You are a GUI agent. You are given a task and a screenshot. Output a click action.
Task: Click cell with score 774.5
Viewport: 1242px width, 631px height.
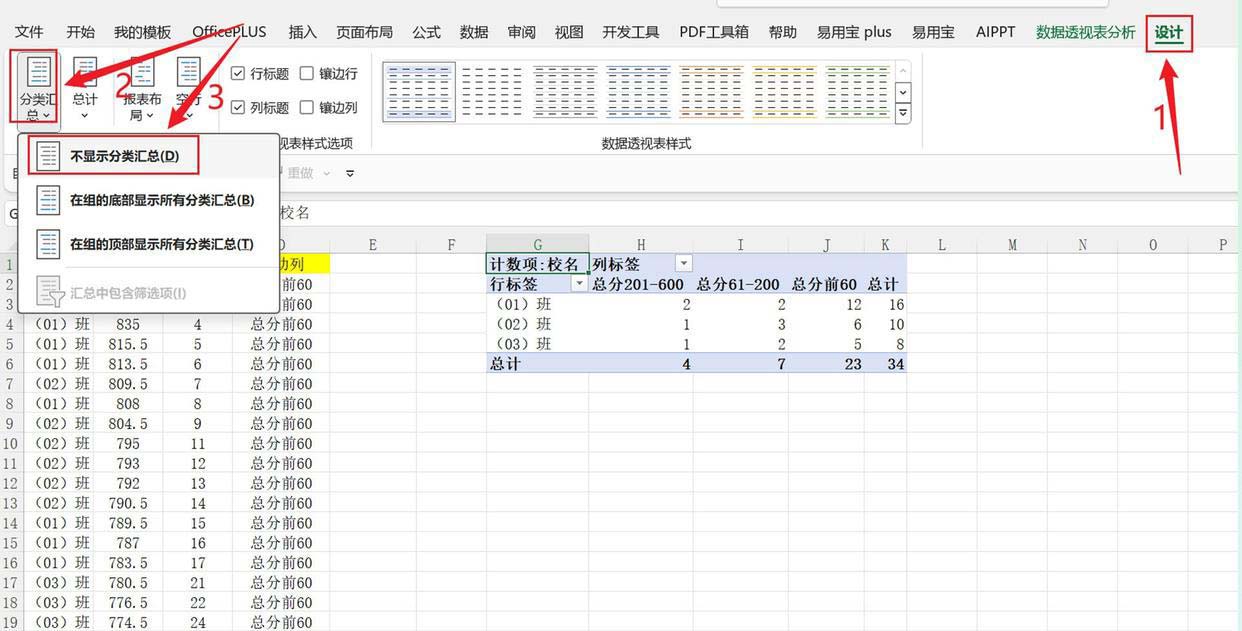pos(128,622)
